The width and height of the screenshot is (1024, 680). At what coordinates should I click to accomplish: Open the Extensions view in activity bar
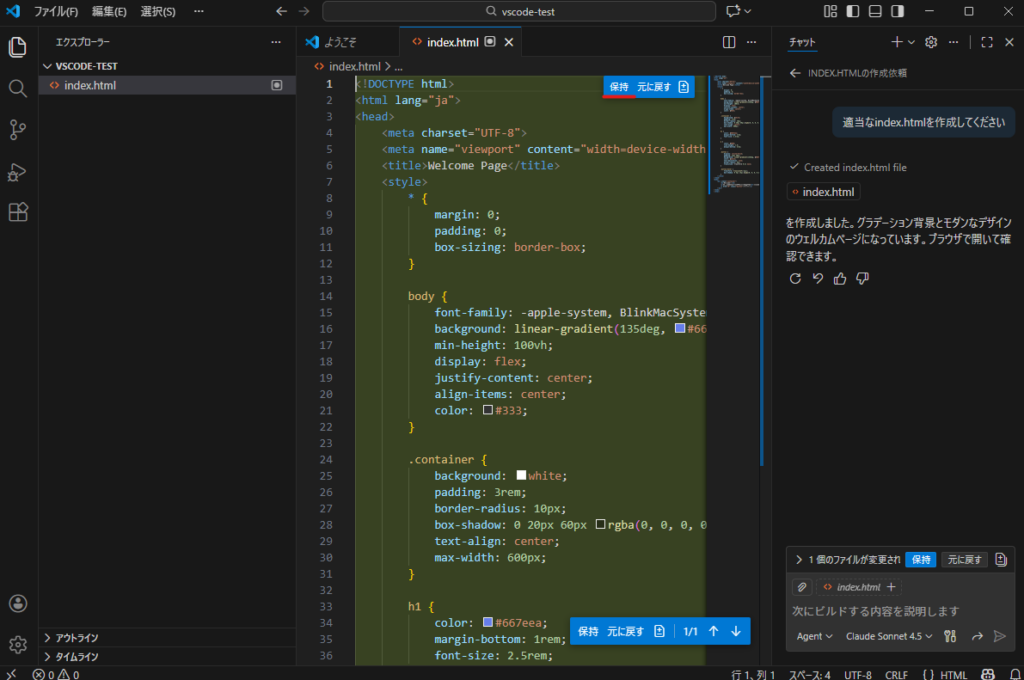17,212
